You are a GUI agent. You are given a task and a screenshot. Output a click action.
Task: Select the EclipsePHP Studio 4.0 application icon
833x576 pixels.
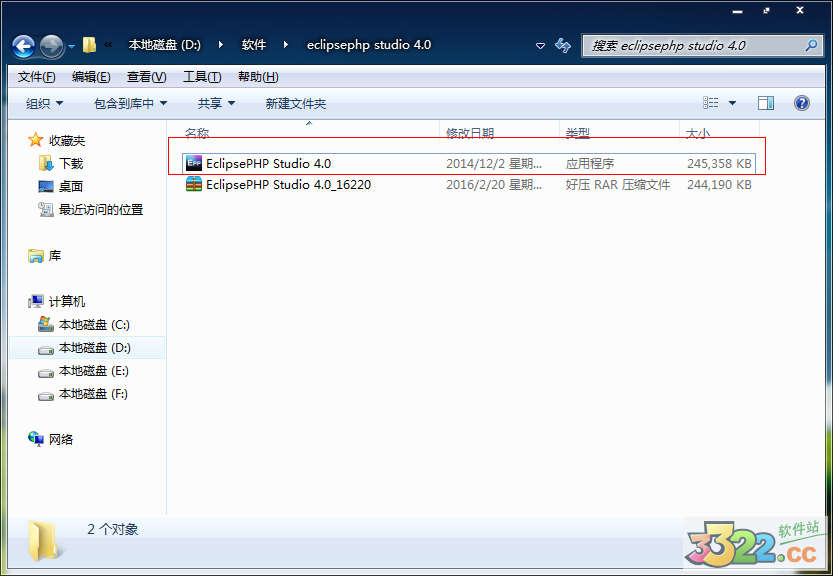[194, 163]
